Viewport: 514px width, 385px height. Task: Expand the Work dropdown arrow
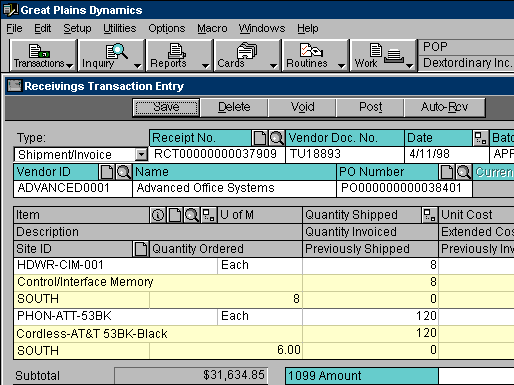tap(410, 66)
